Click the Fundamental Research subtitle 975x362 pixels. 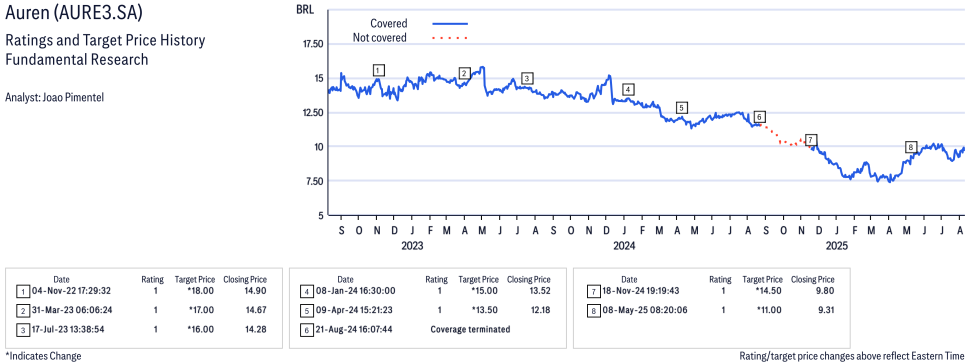pos(76,60)
